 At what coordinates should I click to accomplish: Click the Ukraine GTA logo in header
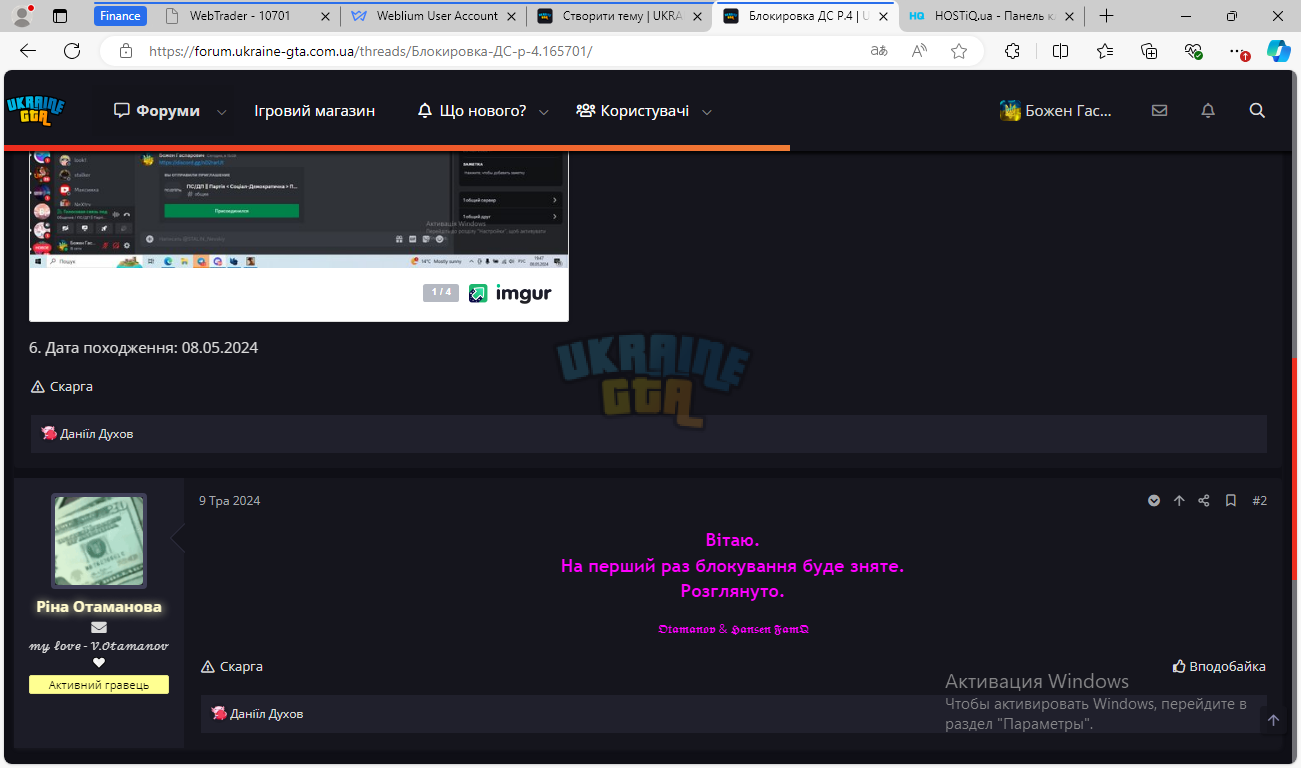tap(36, 111)
